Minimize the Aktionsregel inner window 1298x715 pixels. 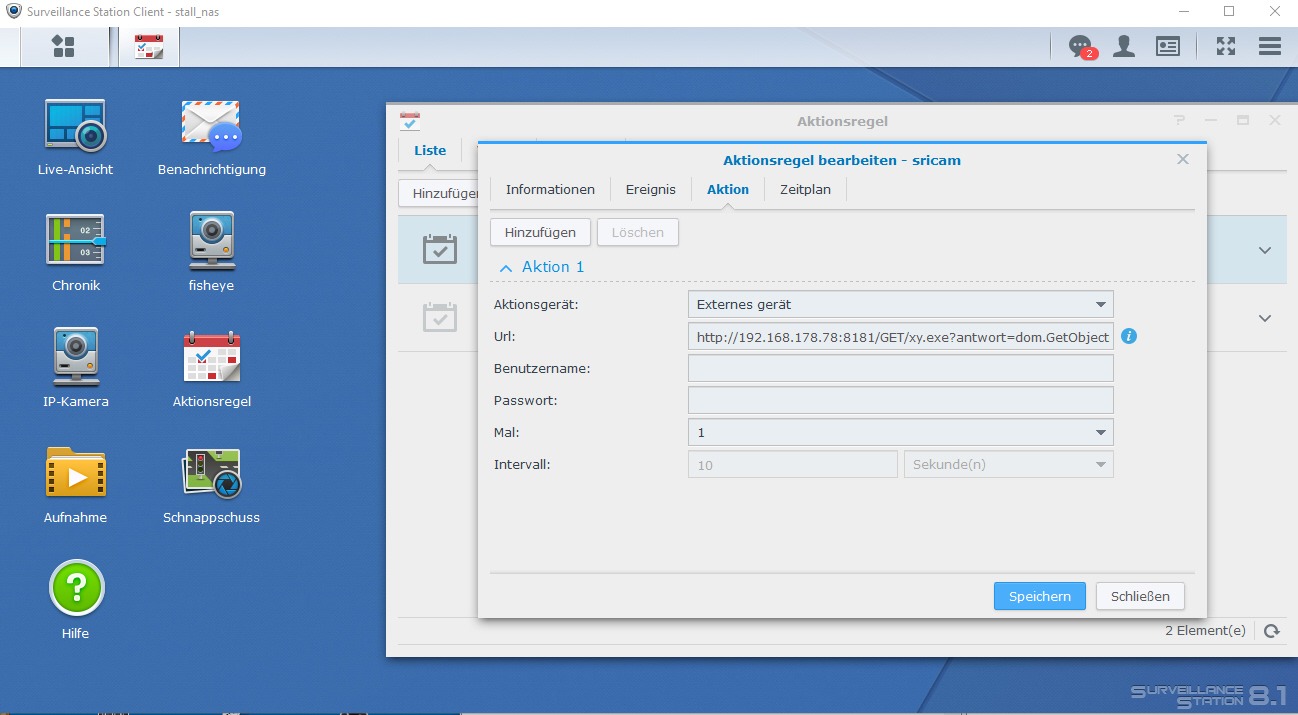[x=1212, y=120]
